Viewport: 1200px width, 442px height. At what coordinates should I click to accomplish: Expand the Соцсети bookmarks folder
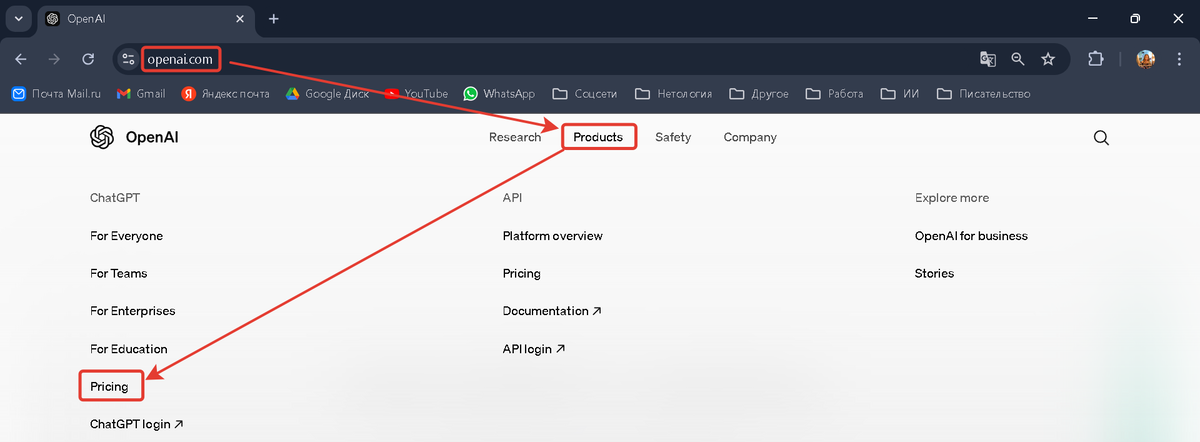[584, 94]
